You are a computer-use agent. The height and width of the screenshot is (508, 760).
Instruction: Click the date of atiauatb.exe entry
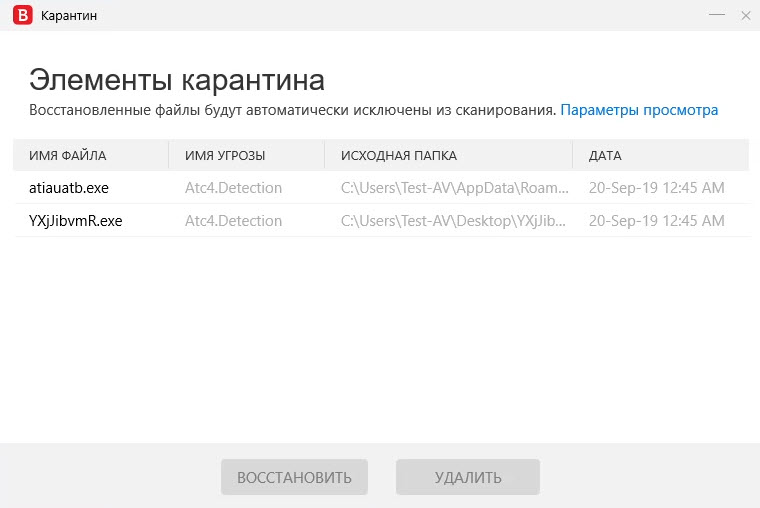coord(656,188)
